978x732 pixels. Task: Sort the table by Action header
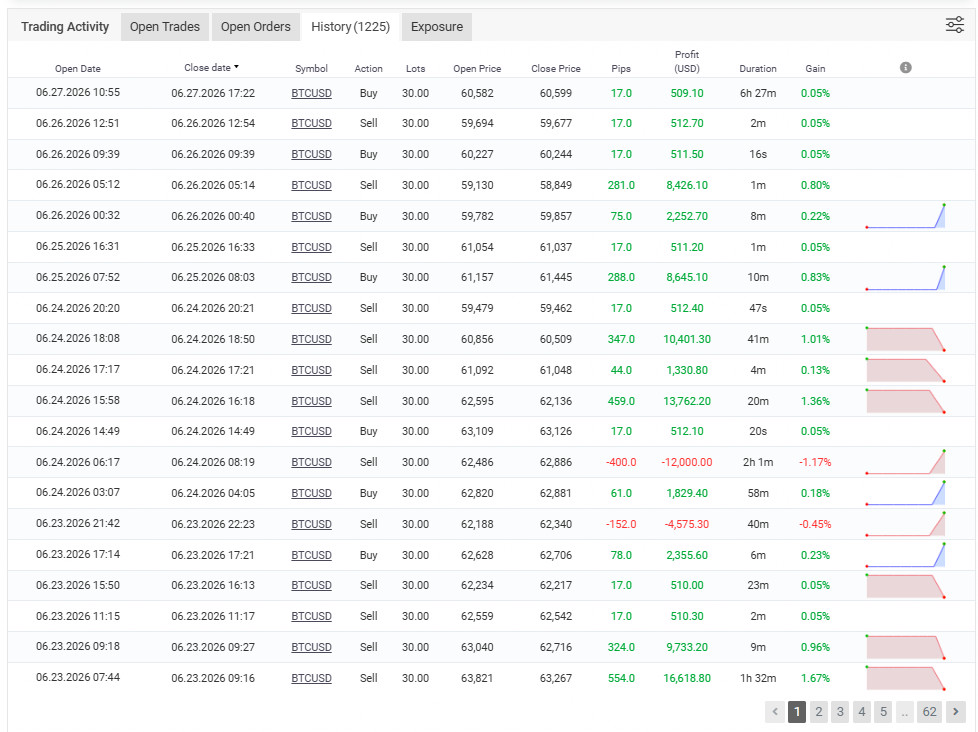tap(368, 69)
